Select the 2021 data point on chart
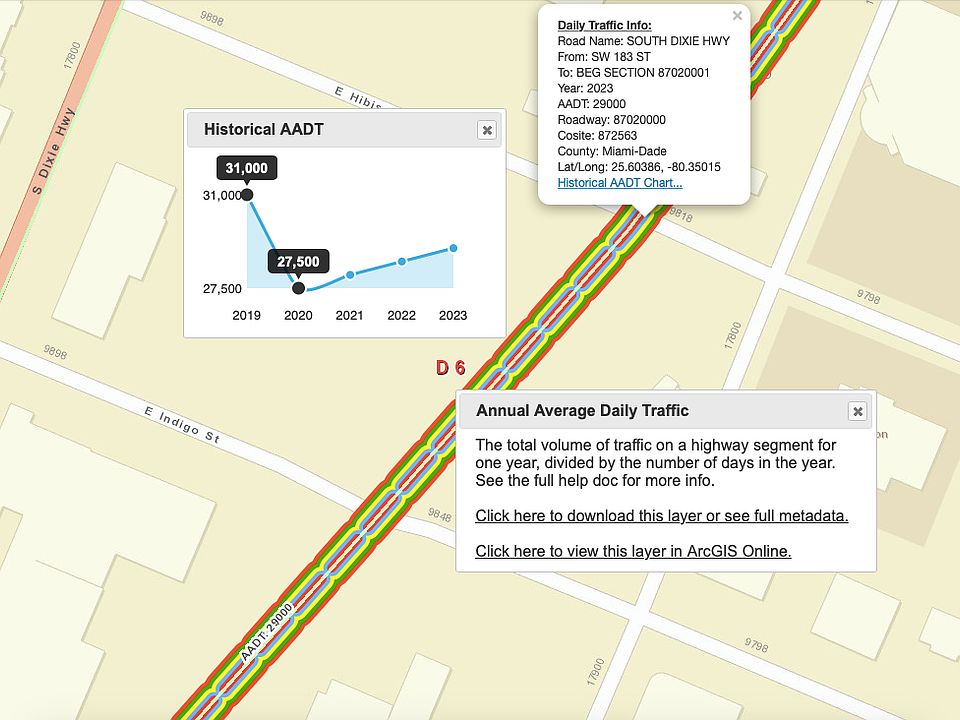 pos(350,275)
